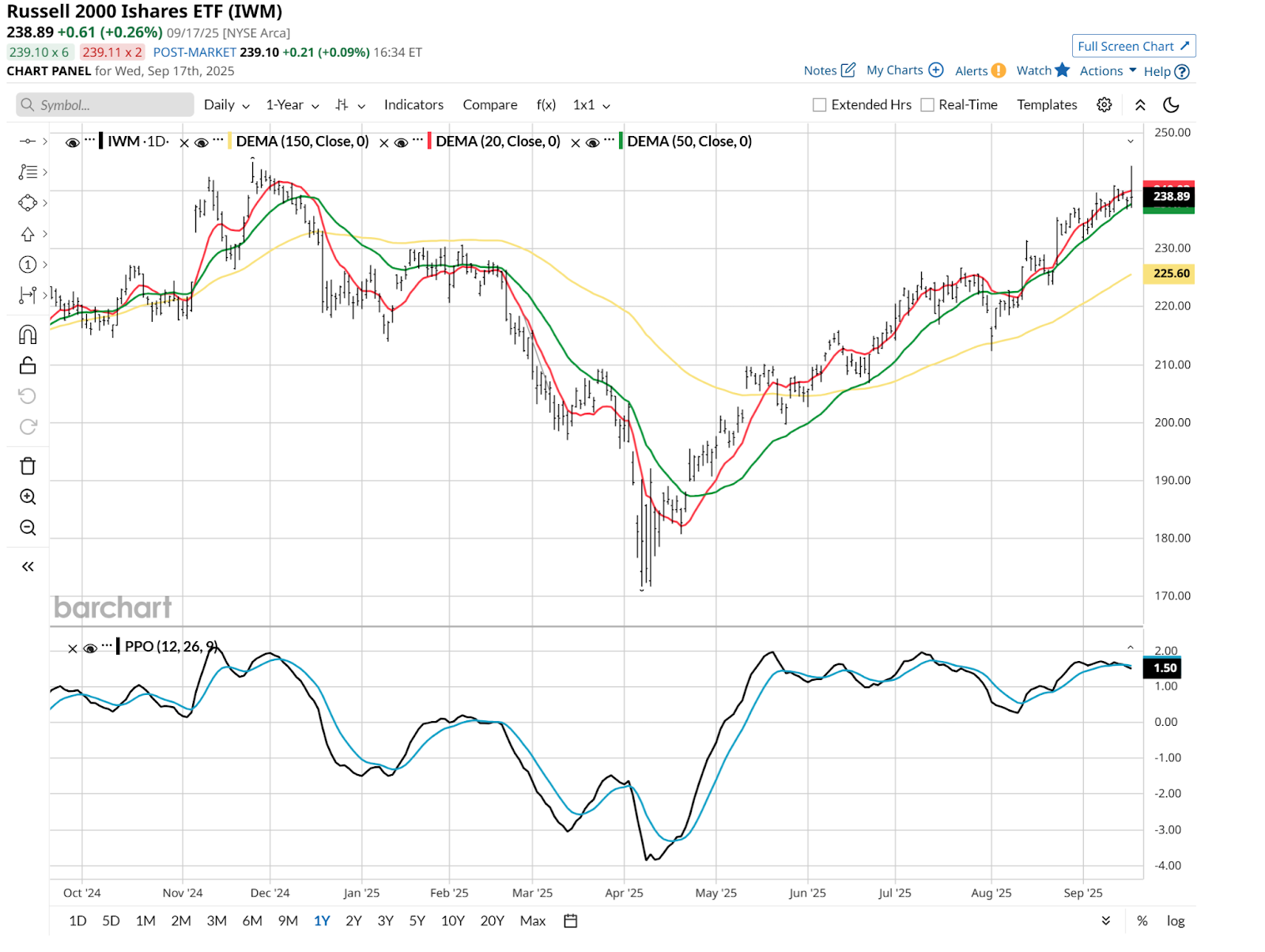
Task: Open the 1-Year period dropdown
Action: 293,104
